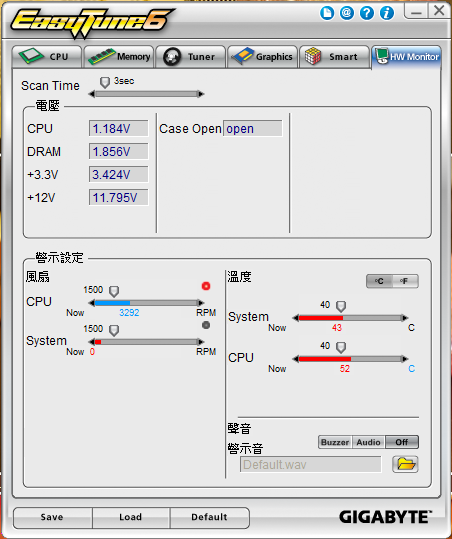
Task: Click the Default.wav file field
Action: pos(311,465)
